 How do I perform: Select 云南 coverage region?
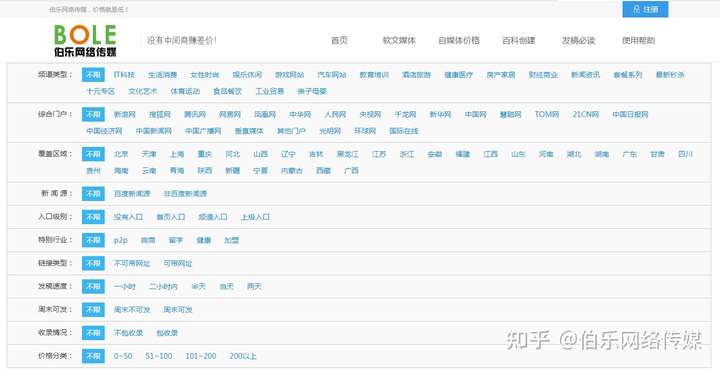[x=149, y=171]
